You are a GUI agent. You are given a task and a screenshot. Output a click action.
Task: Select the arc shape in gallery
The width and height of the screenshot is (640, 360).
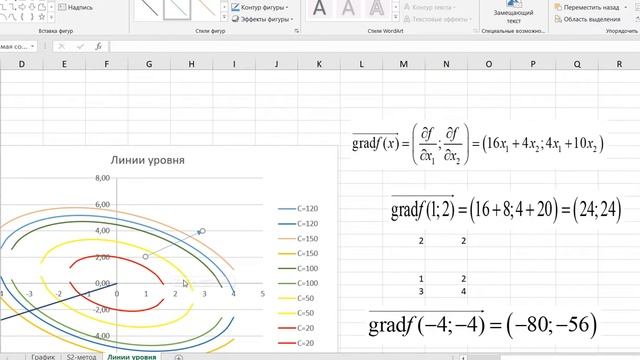(3, 17)
